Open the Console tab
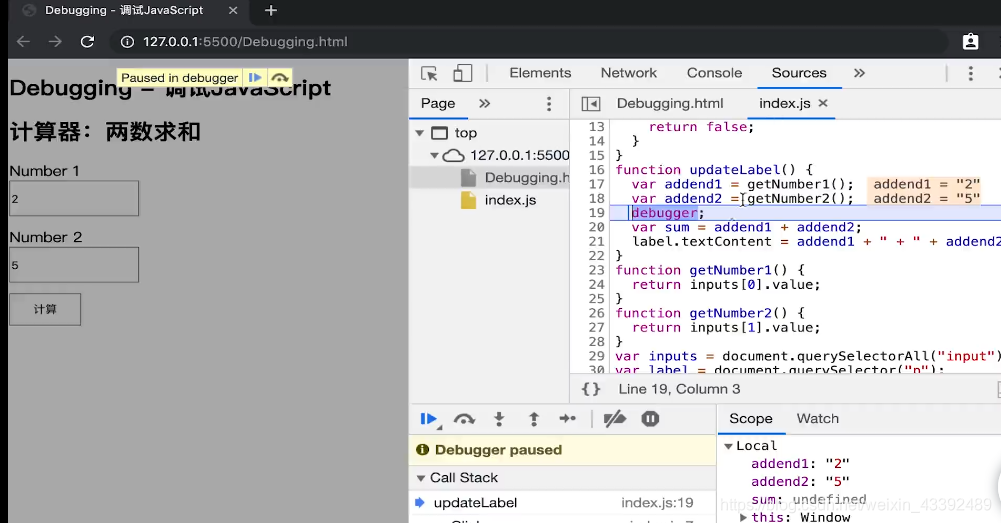The image size is (1001, 523). (x=714, y=73)
